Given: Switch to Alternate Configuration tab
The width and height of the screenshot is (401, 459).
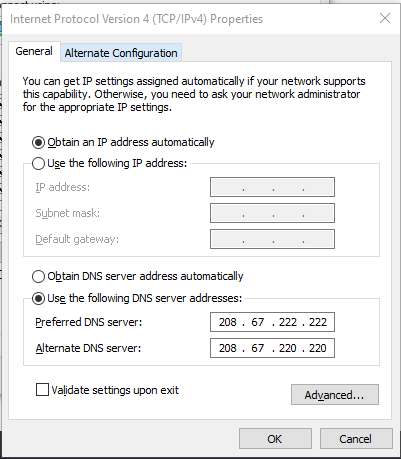Looking at the screenshot, I should [x=121, y=53].
